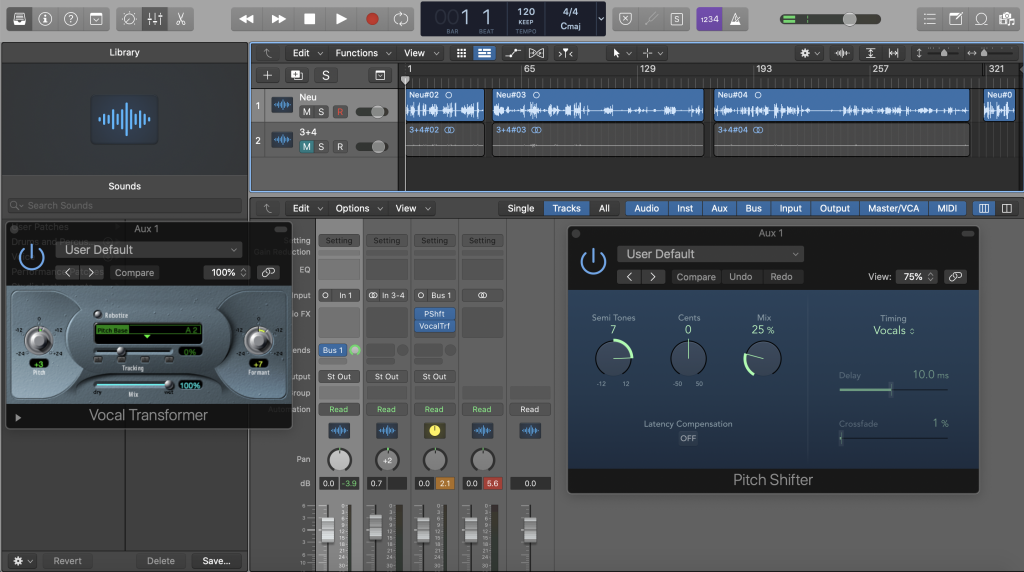The image size is (1024, 572).
Task: Open Smart Controls dial icon
Action: click(129, 19)
